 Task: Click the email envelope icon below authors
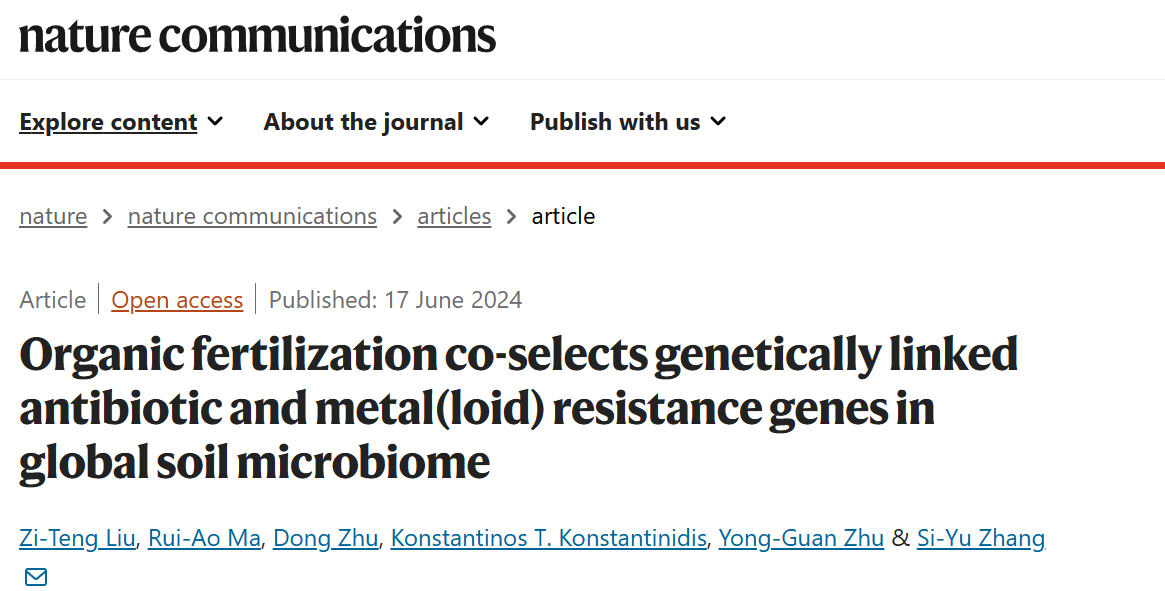coord(36,577)
